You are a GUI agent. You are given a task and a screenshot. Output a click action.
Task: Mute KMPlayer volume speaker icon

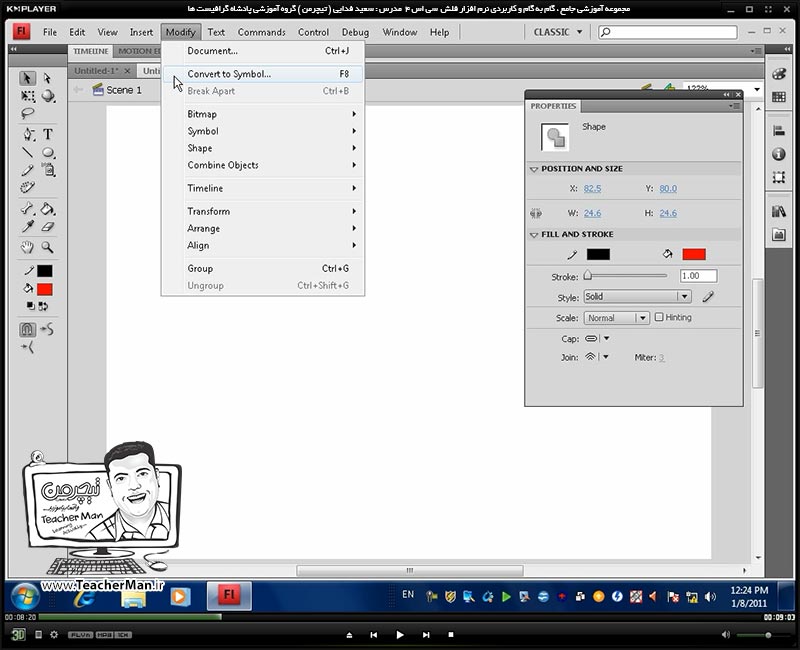click(726, 635)
